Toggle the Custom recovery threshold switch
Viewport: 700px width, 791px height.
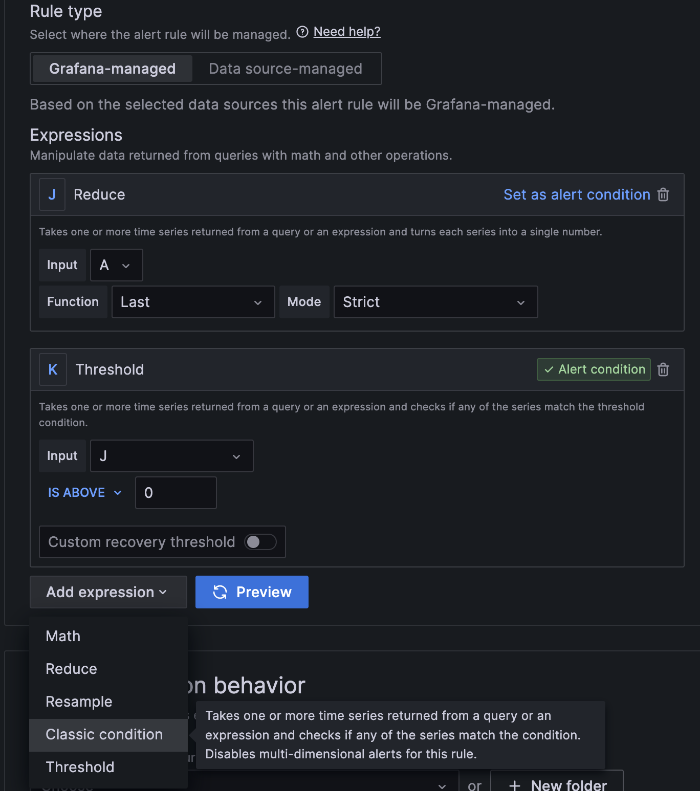pyautogui.click(x=260, y=542)
